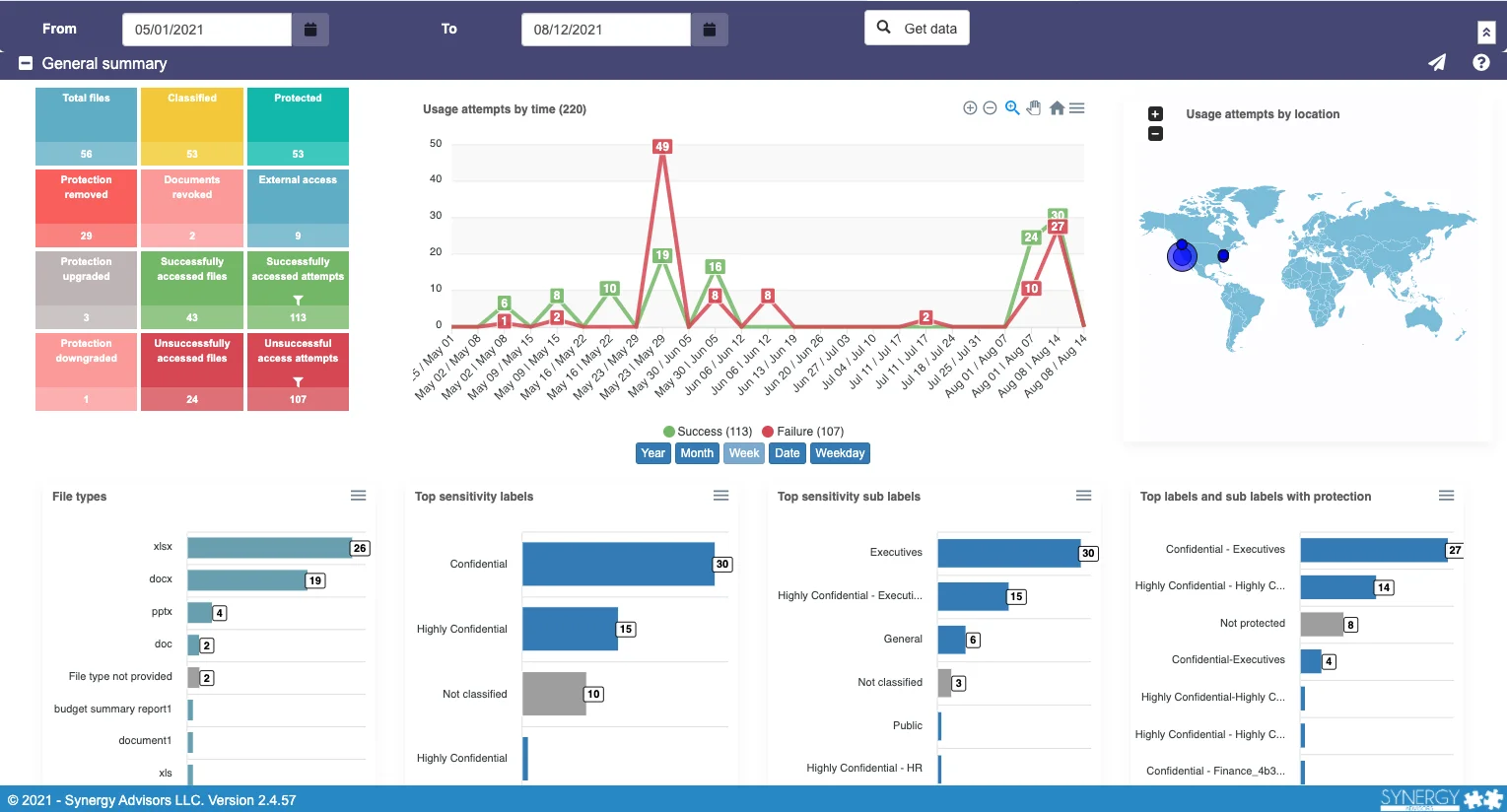Zoom out on usage attempts chart
This screenshot has height=812, width=1507.
click(x=991, y=108)
